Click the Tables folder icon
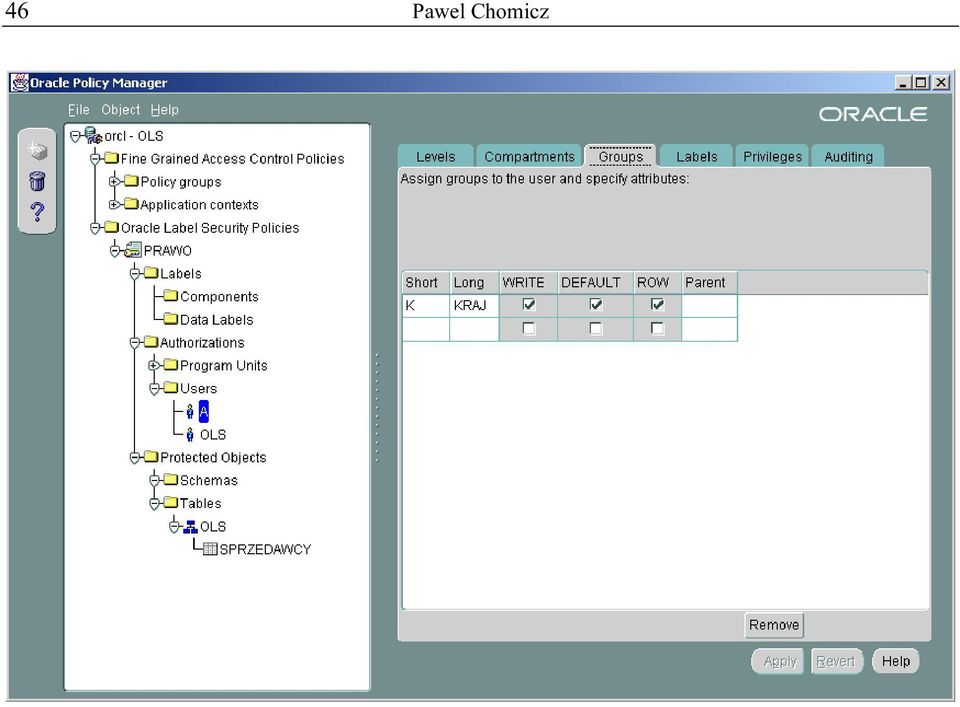Screen dimensions: 960x707 171,503
